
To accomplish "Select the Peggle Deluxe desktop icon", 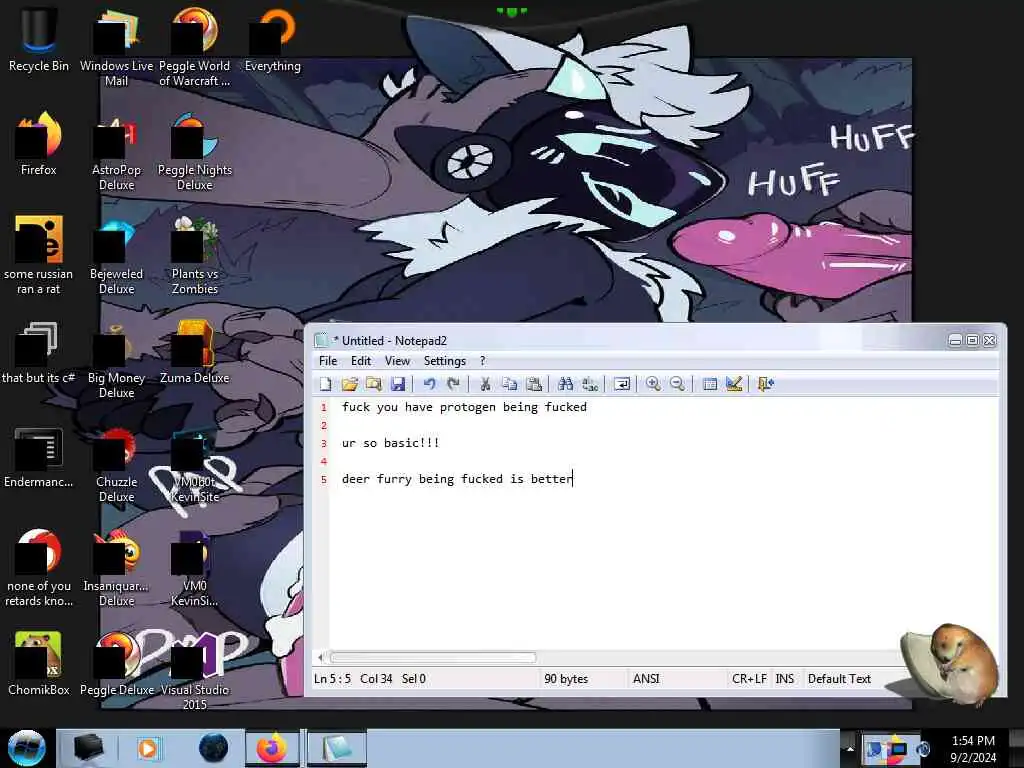I will [116, 664].
